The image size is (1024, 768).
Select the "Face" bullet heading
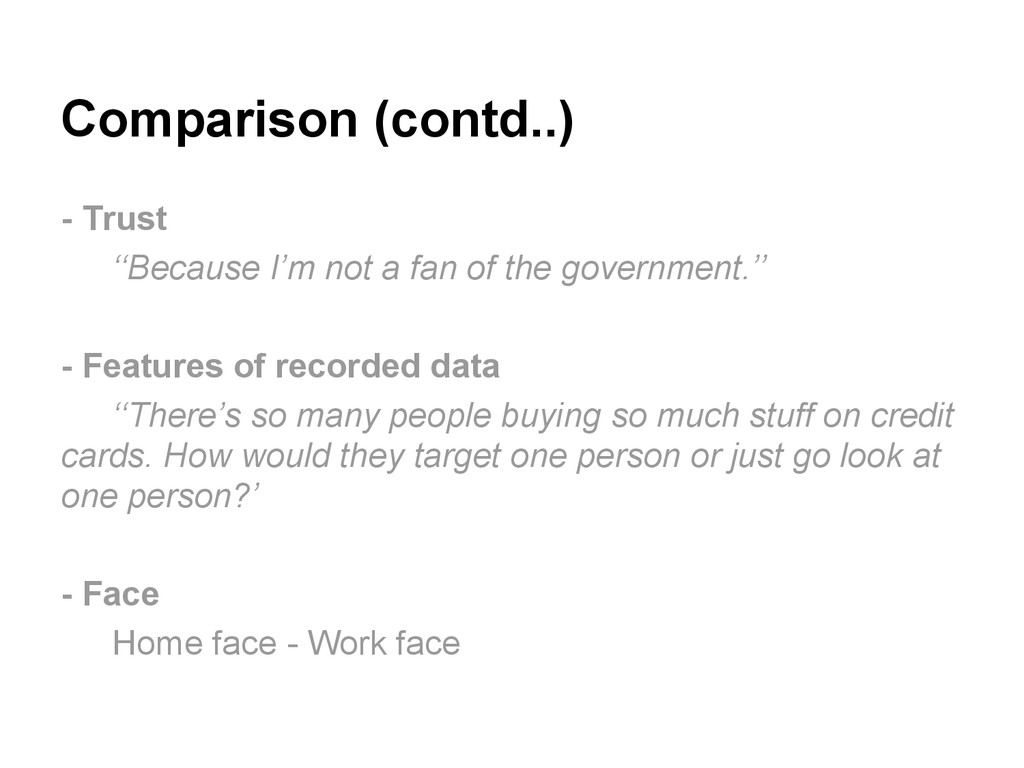tap(120, 594)
